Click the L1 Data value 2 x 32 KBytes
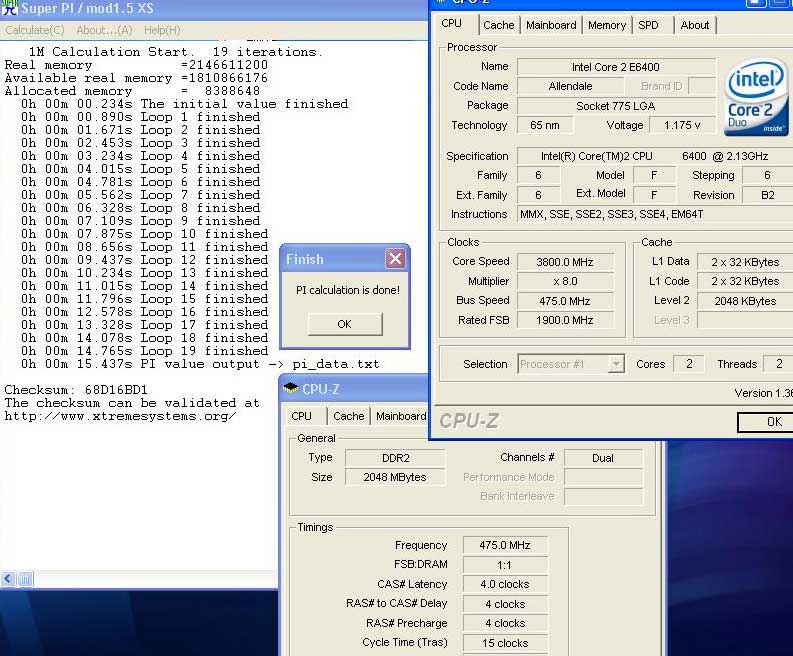The width and height of the screenshot is (793, 656). pyautogui.click(x=744, y=262)
